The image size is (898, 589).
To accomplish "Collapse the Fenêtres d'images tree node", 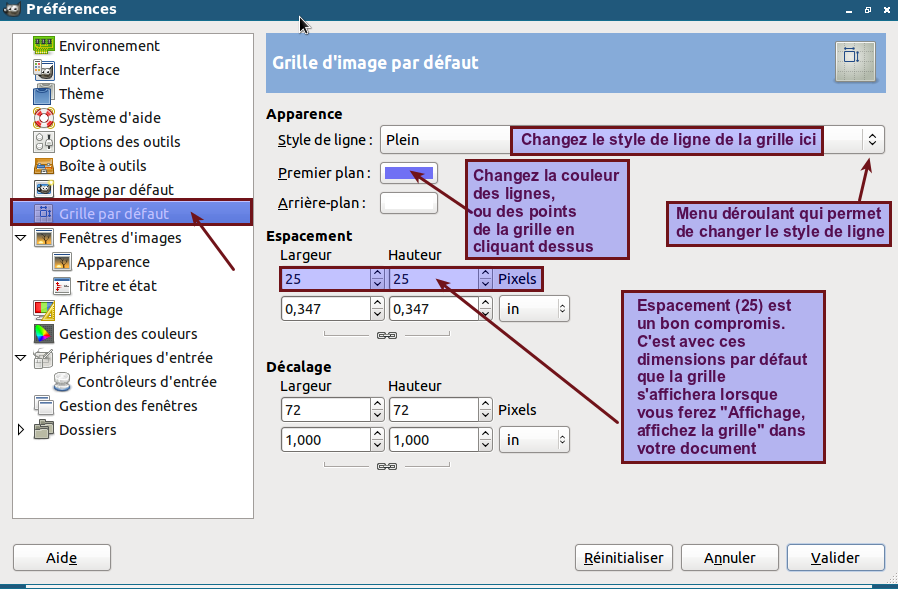I will click(22, 238).
